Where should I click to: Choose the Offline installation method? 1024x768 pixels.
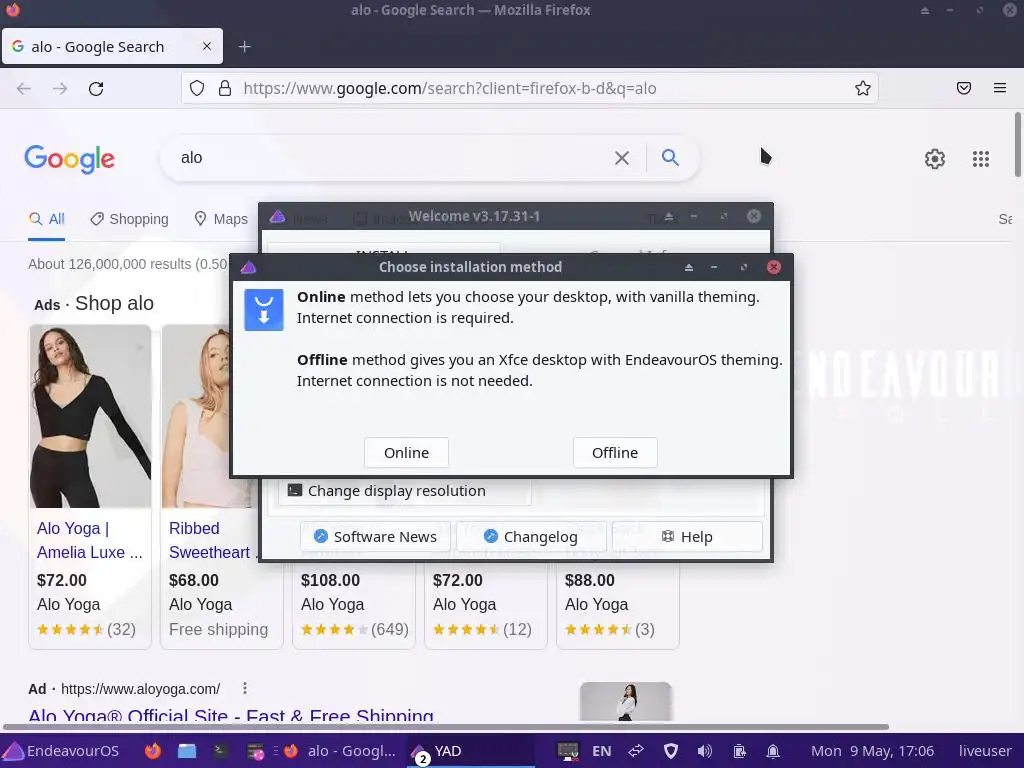[615, 453]
